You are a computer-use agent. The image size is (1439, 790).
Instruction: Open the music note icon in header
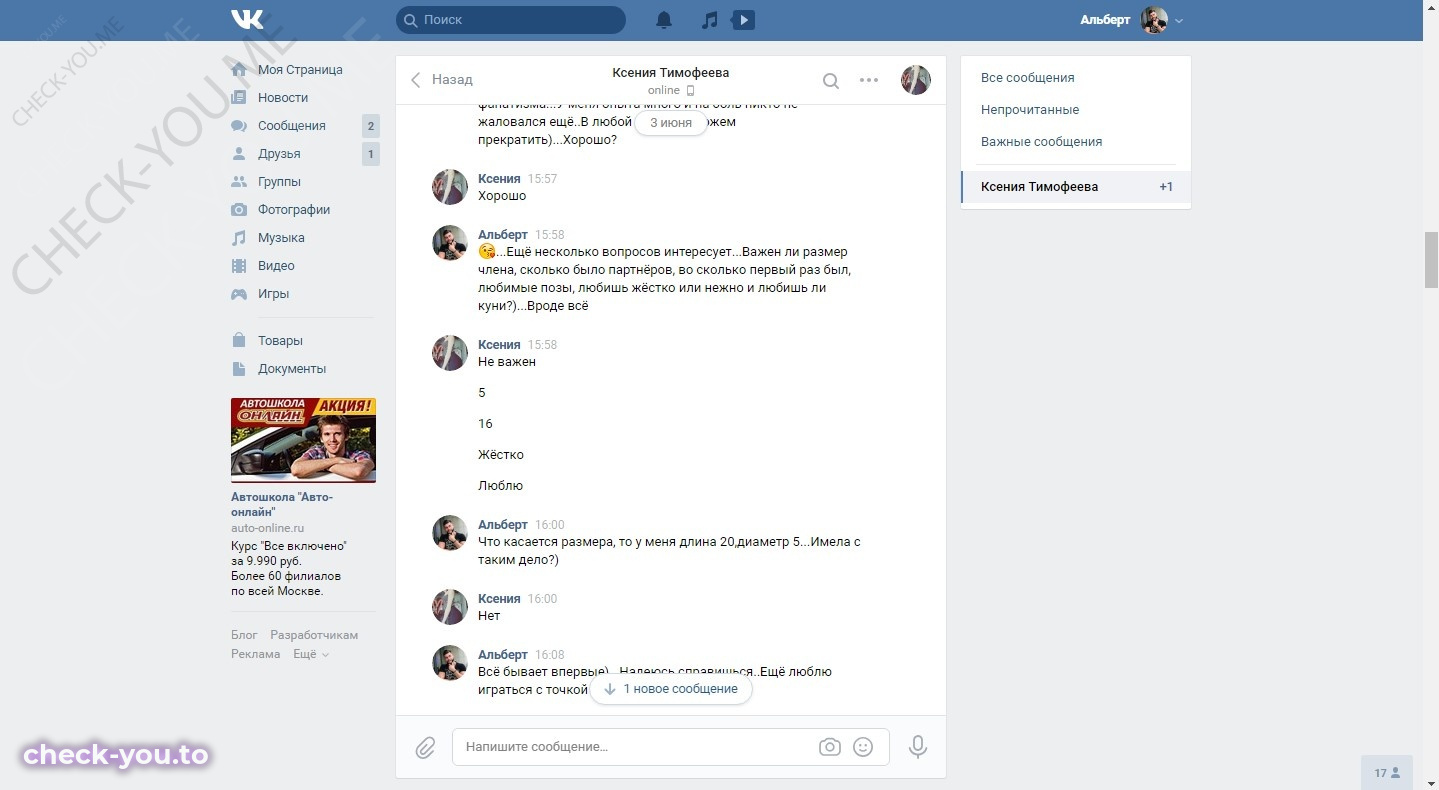710,20
